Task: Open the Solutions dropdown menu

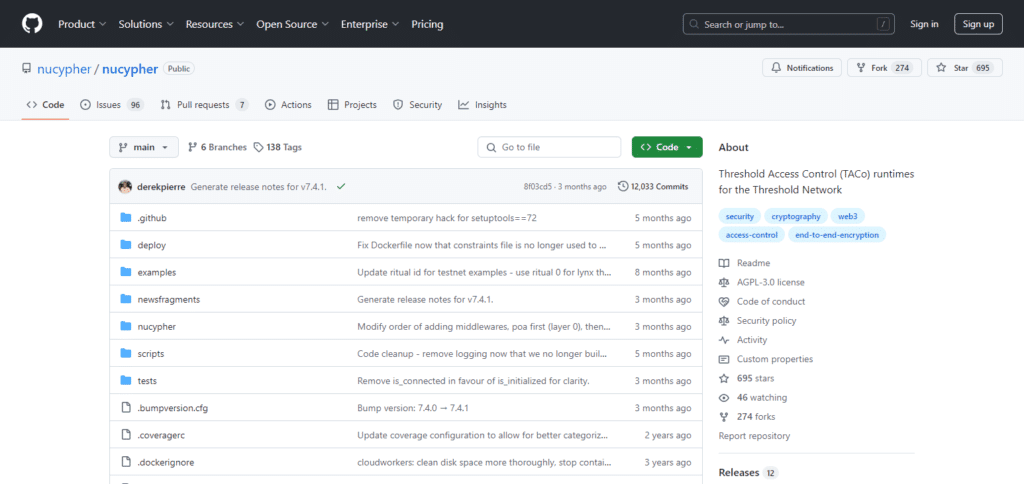Action: pyautogui.click(x=146, y=24)
